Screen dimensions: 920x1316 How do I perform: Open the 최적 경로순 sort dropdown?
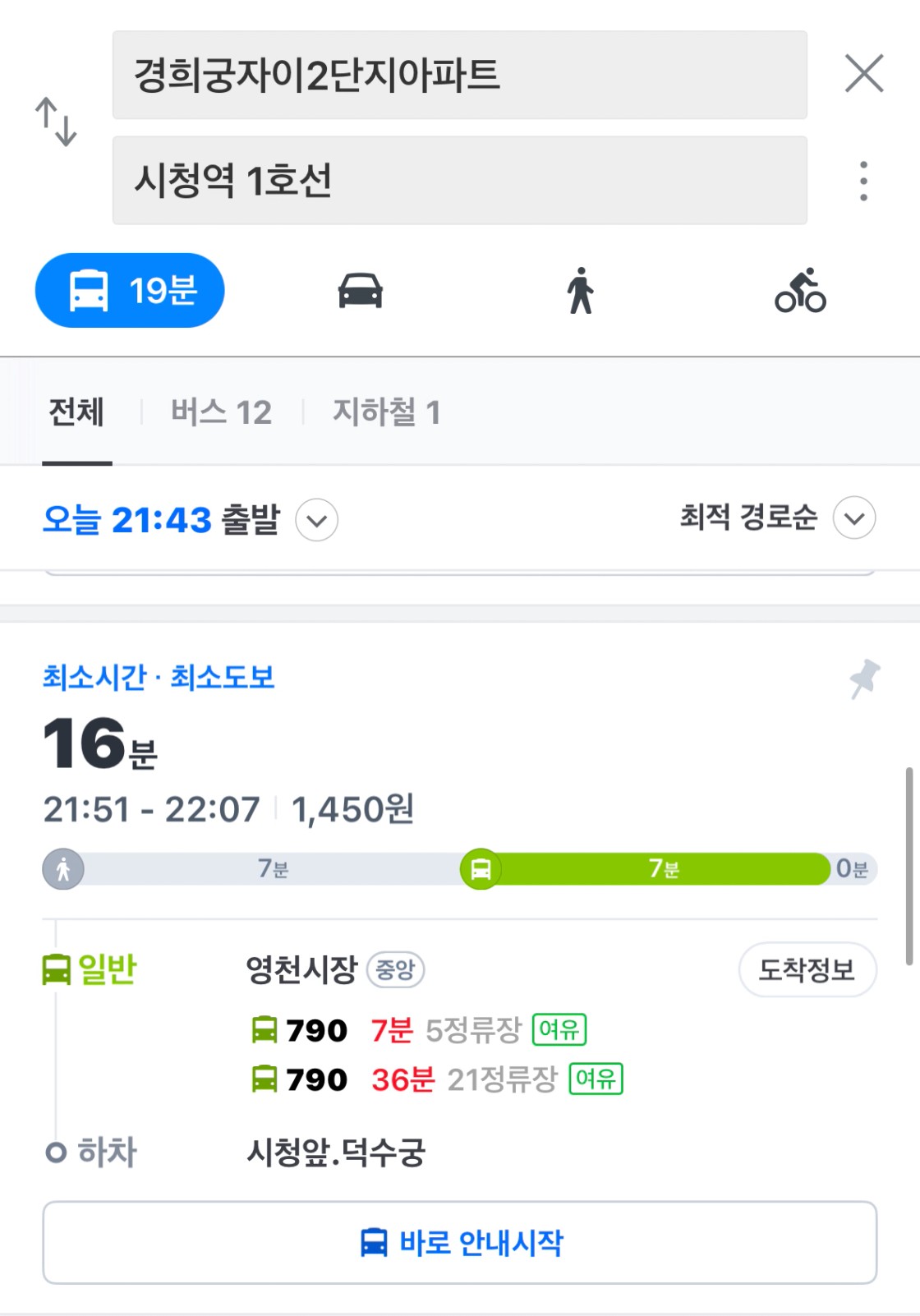pyautogui.click(x=777, y=518)
